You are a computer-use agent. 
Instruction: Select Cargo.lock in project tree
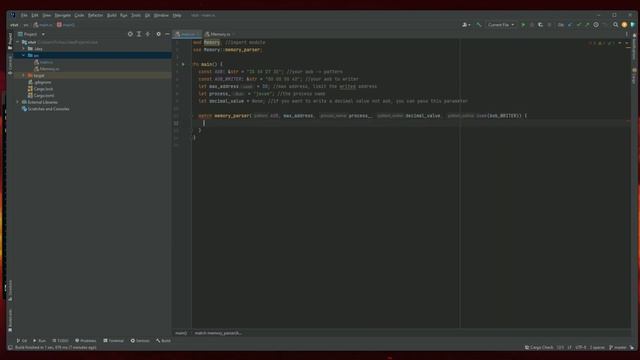coord(40,89)
